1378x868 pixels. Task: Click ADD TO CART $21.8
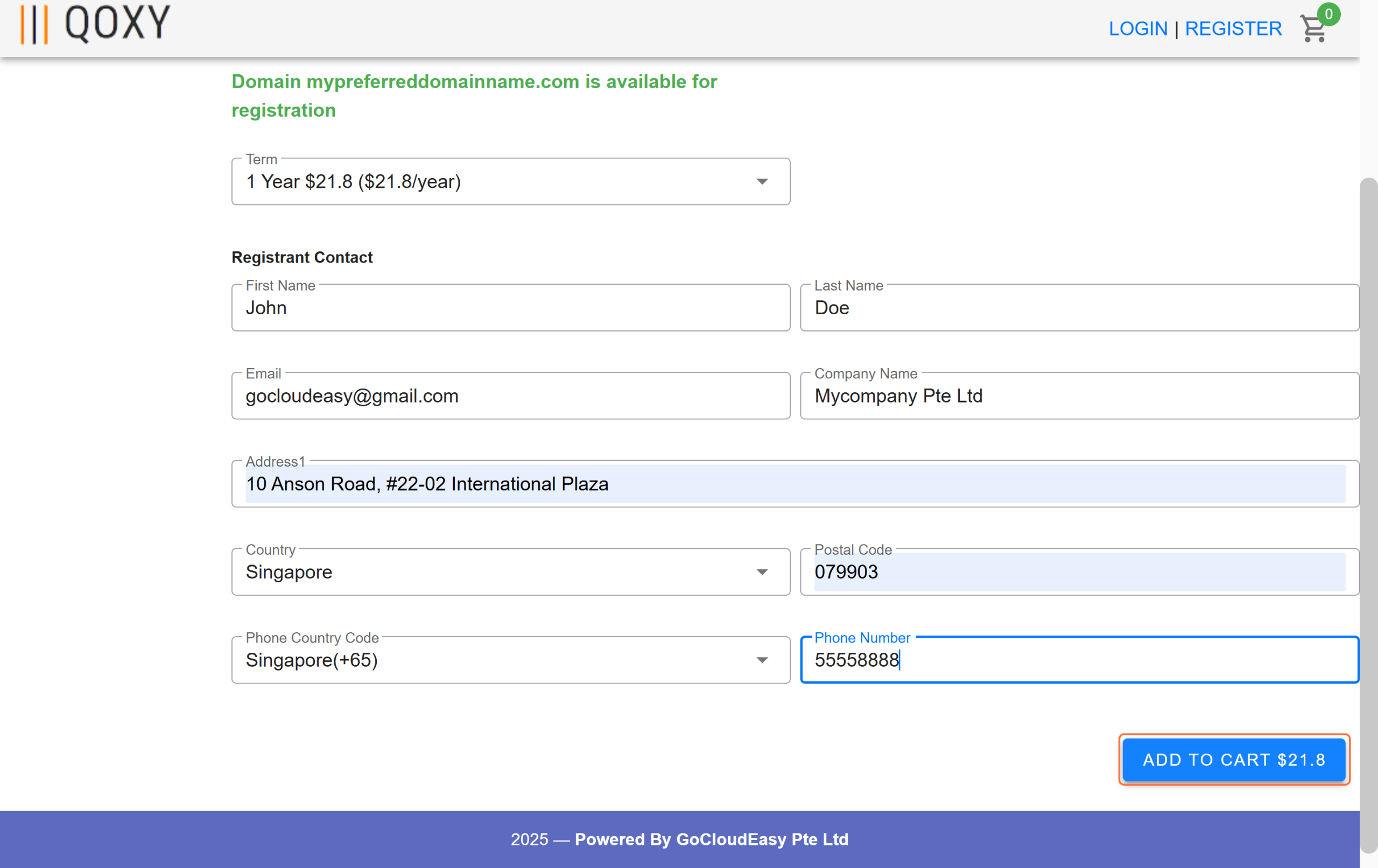pyautogui.click(x=1234, y=760)
